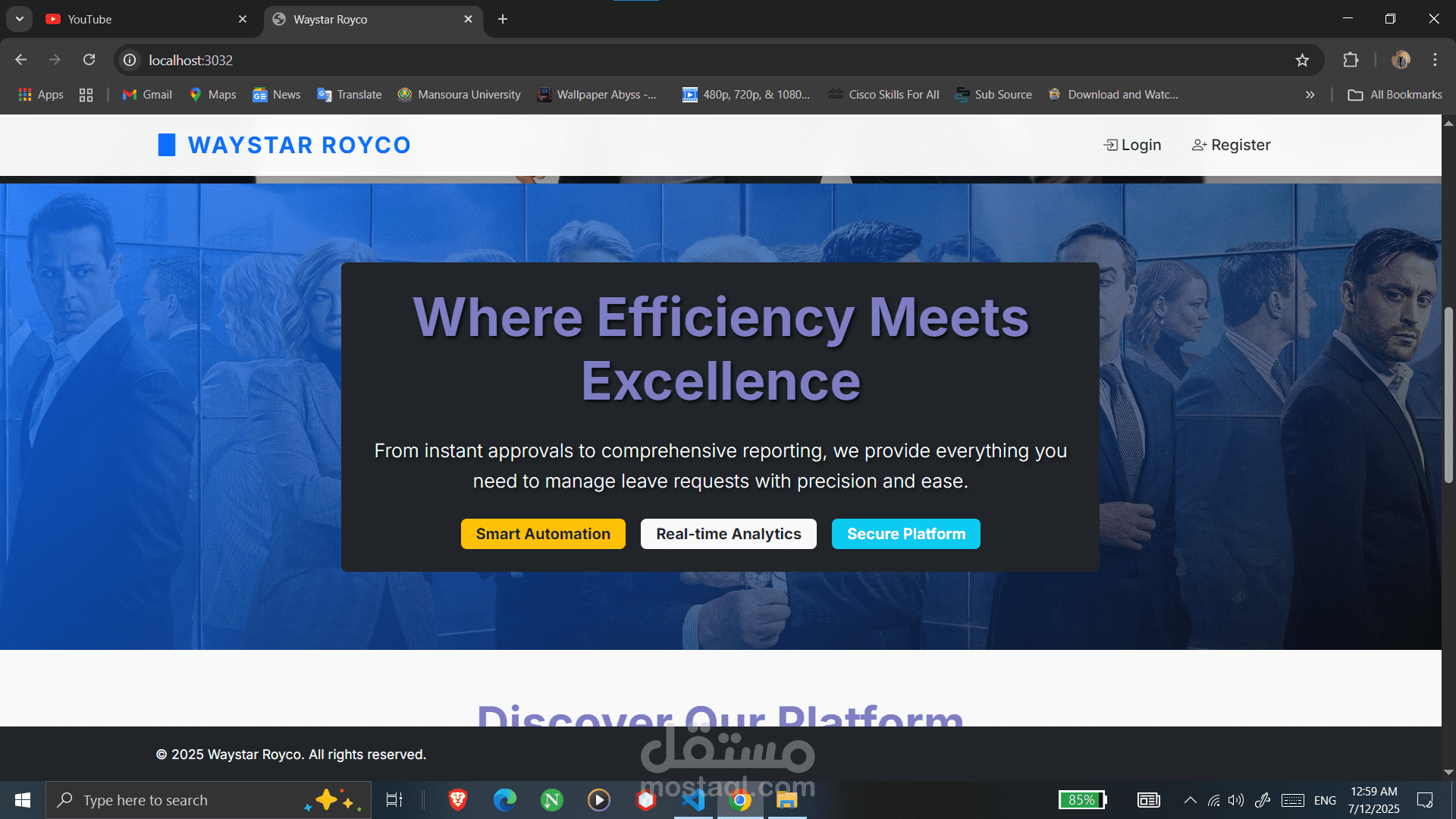Open the Wallpaper Abyss bookmark

click(x=597, y=95)
